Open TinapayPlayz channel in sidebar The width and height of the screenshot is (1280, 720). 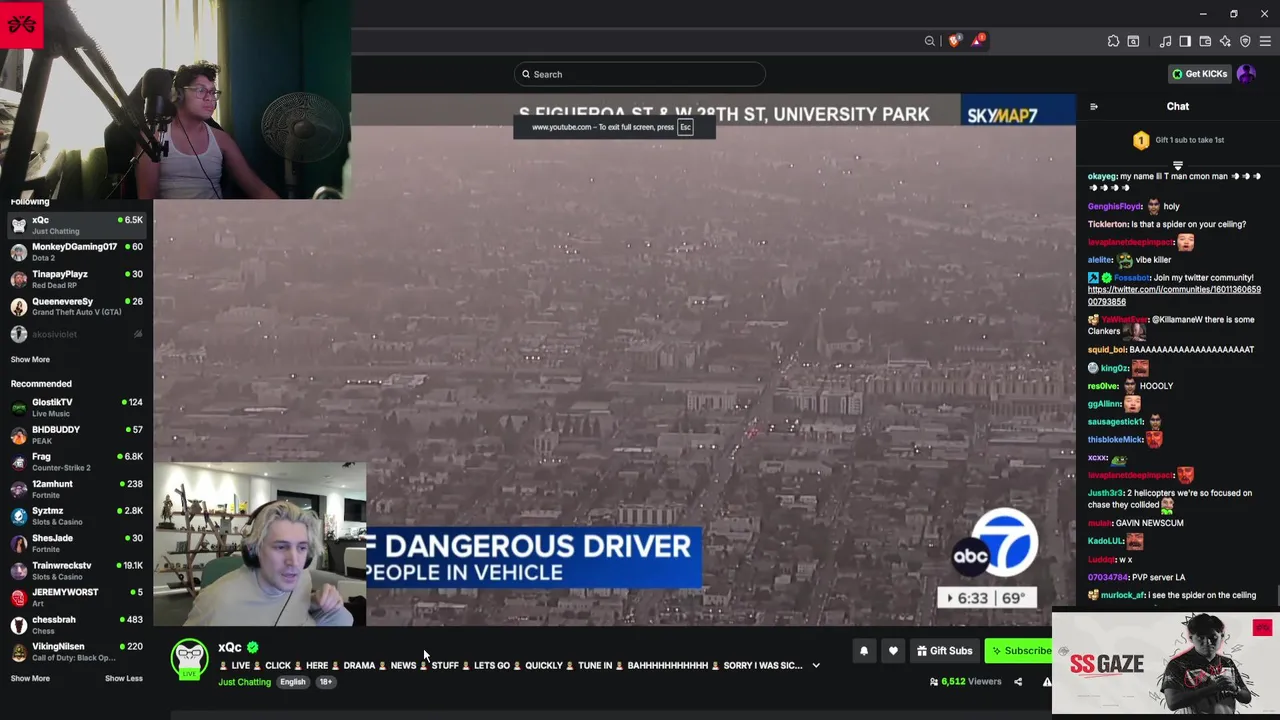click(x=77, y=279)
